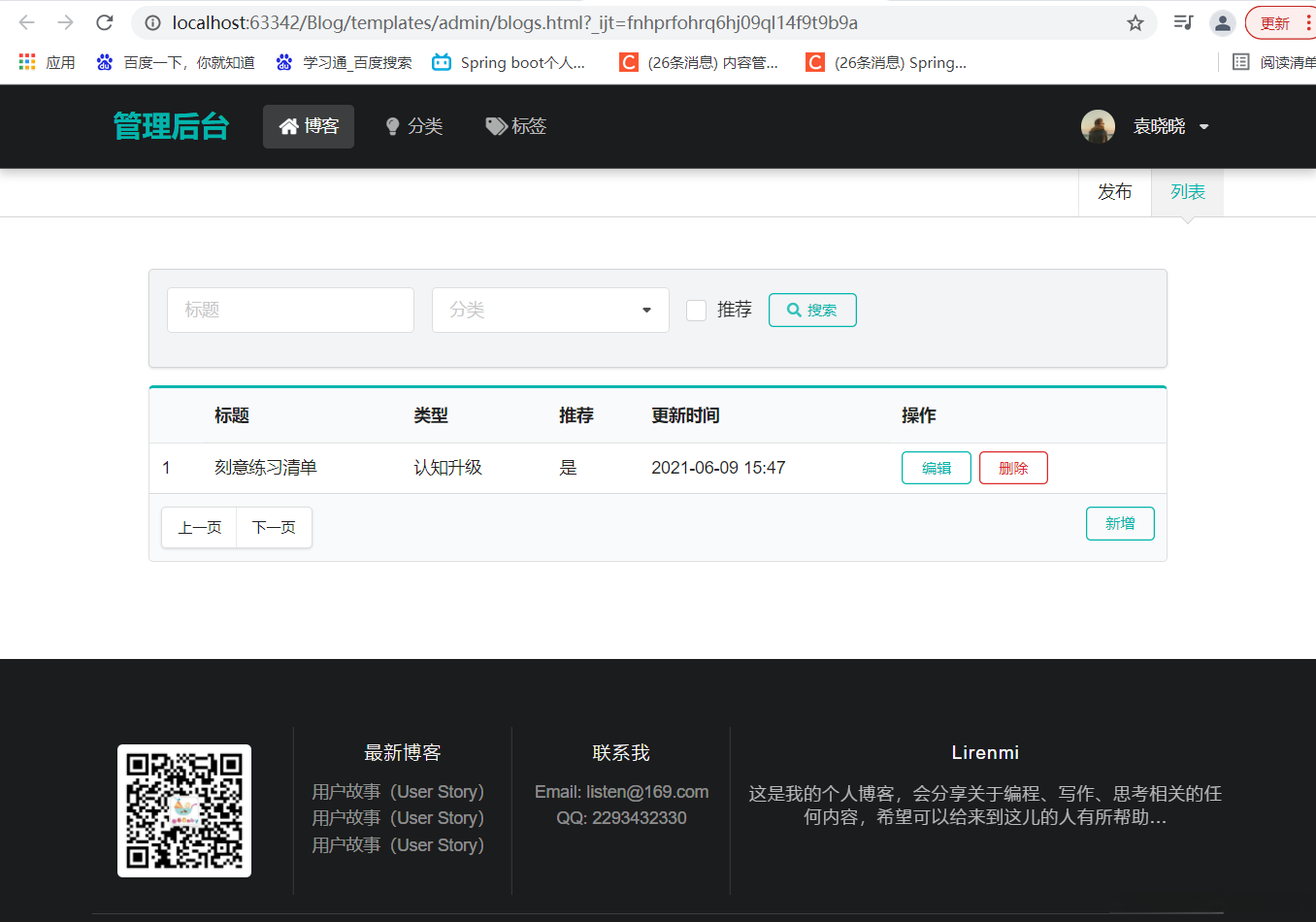Click the browser reload page icon

click(x=104, y=23)
